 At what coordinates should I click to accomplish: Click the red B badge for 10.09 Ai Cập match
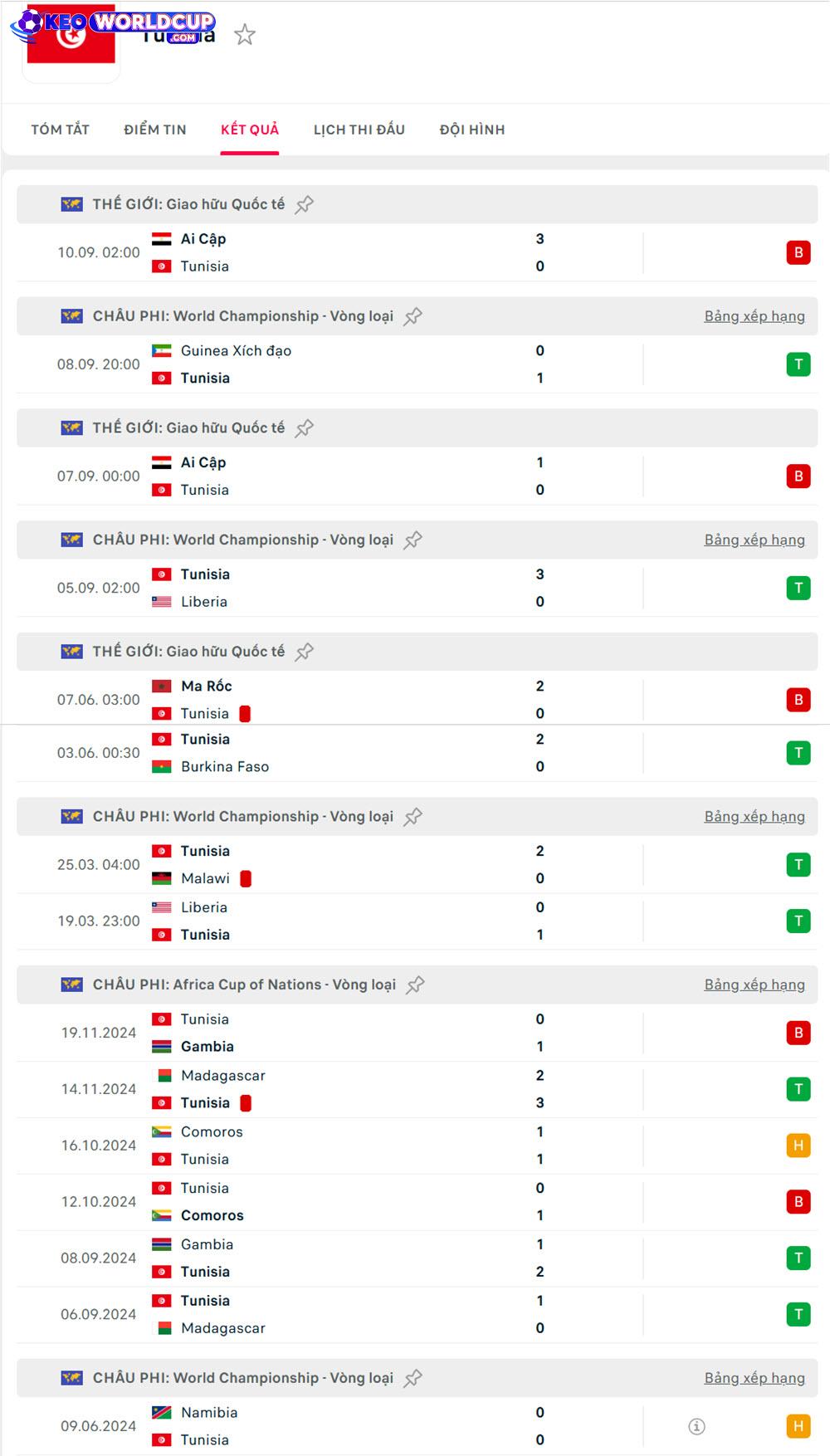pos(798,252)
